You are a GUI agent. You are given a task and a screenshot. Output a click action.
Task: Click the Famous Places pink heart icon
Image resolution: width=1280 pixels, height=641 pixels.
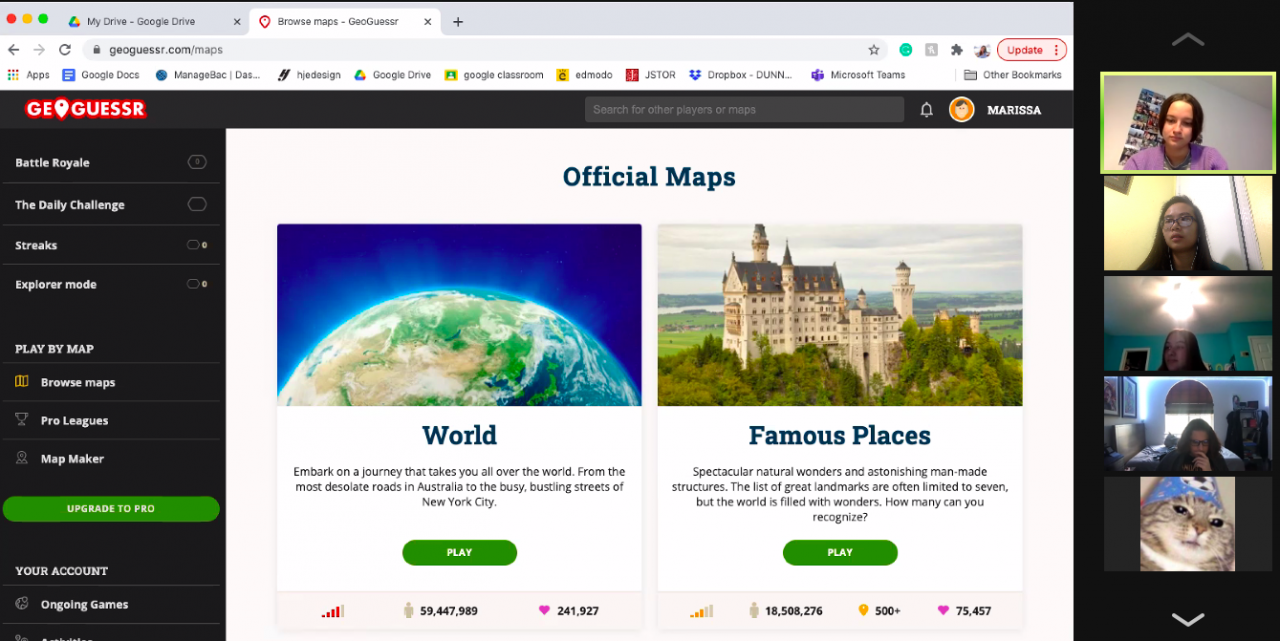(943, 610)
